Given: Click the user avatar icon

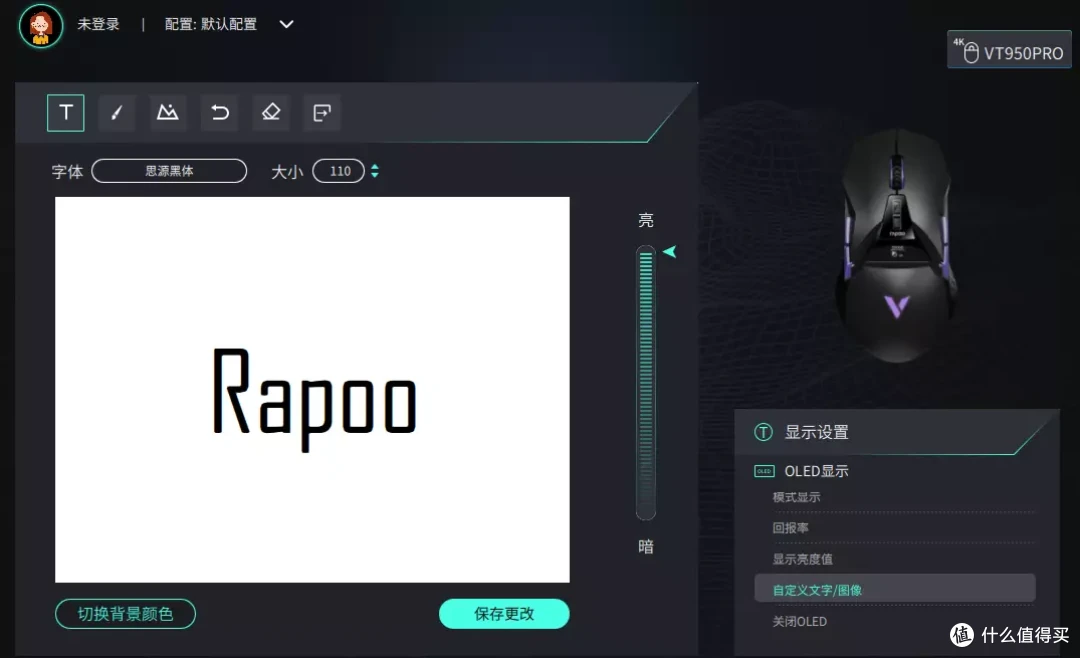Looking at the screenshot, I should point(41,26).
